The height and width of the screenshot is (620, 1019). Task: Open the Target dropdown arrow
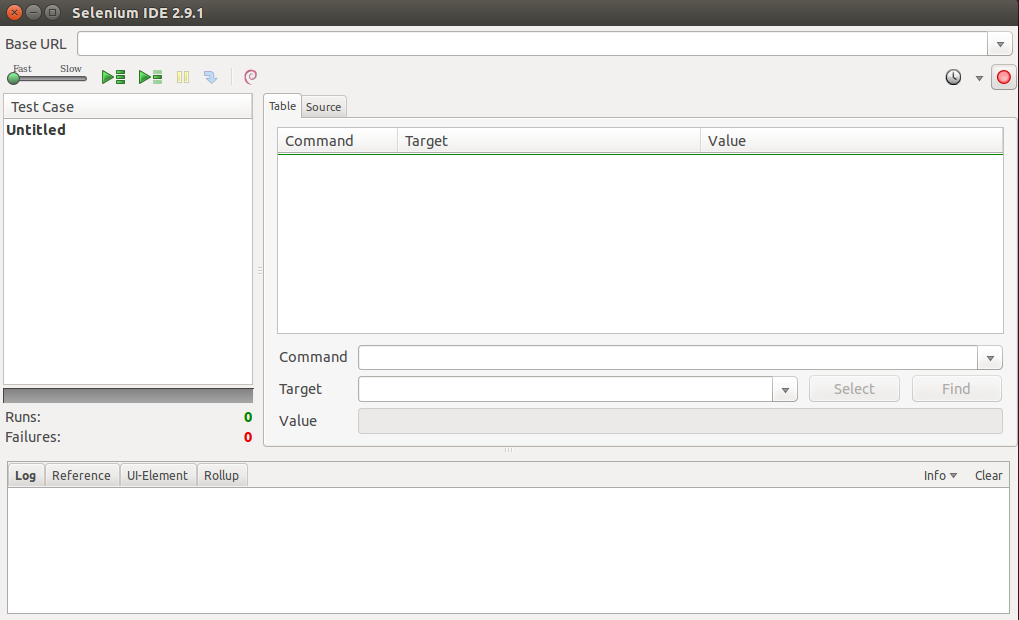pos(785,389)
